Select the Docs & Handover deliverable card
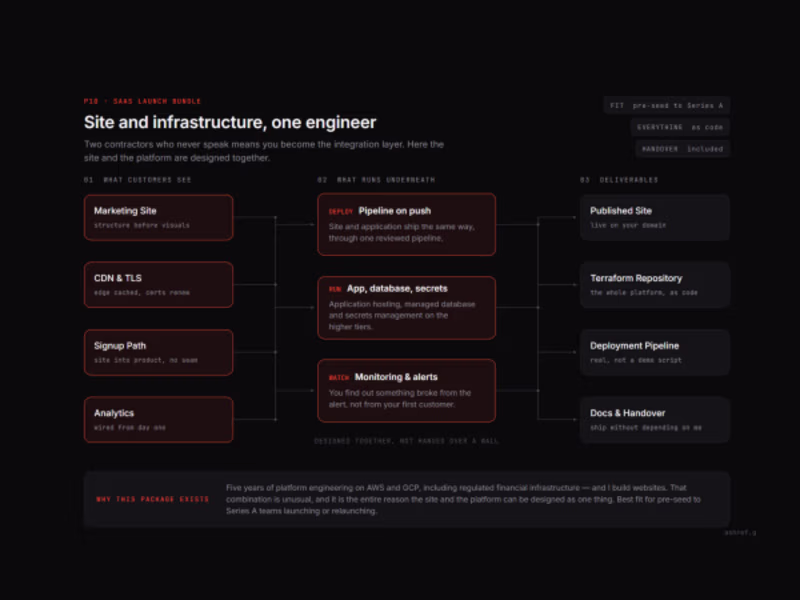 coord(655,419)
